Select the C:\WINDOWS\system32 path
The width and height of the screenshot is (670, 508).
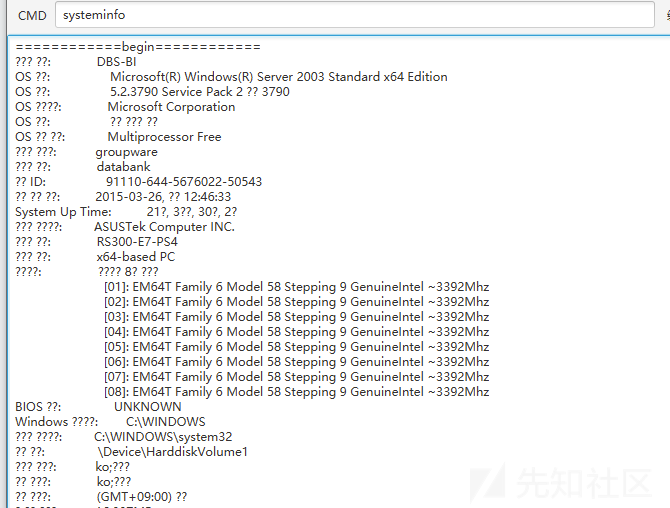[x=163, y=437]
